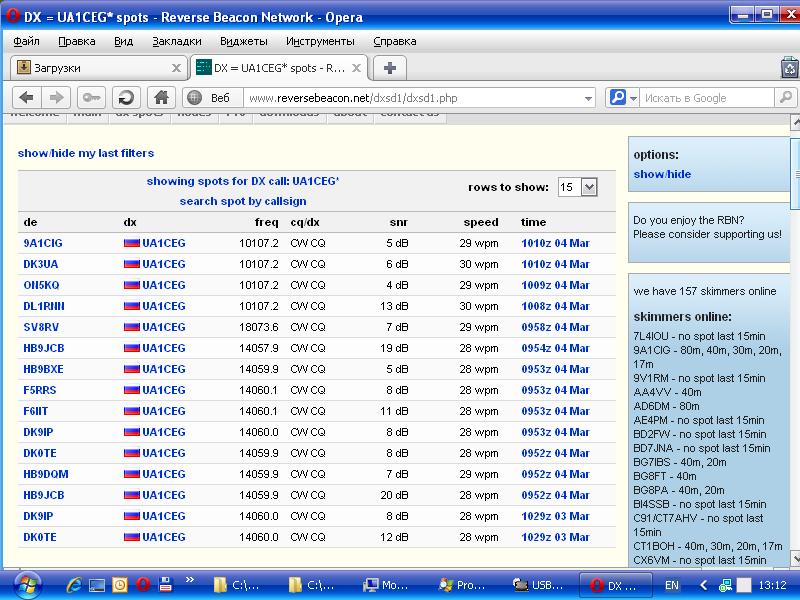
Task: Click the address bar URL field
Action: (413, 98)
